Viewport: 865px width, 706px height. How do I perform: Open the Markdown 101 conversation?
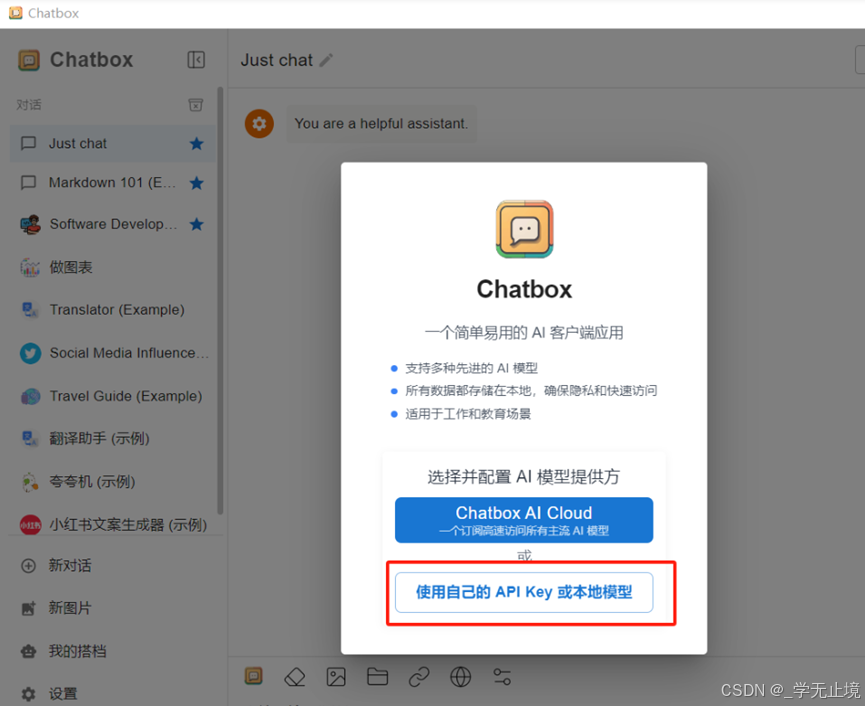pos(113,183)
